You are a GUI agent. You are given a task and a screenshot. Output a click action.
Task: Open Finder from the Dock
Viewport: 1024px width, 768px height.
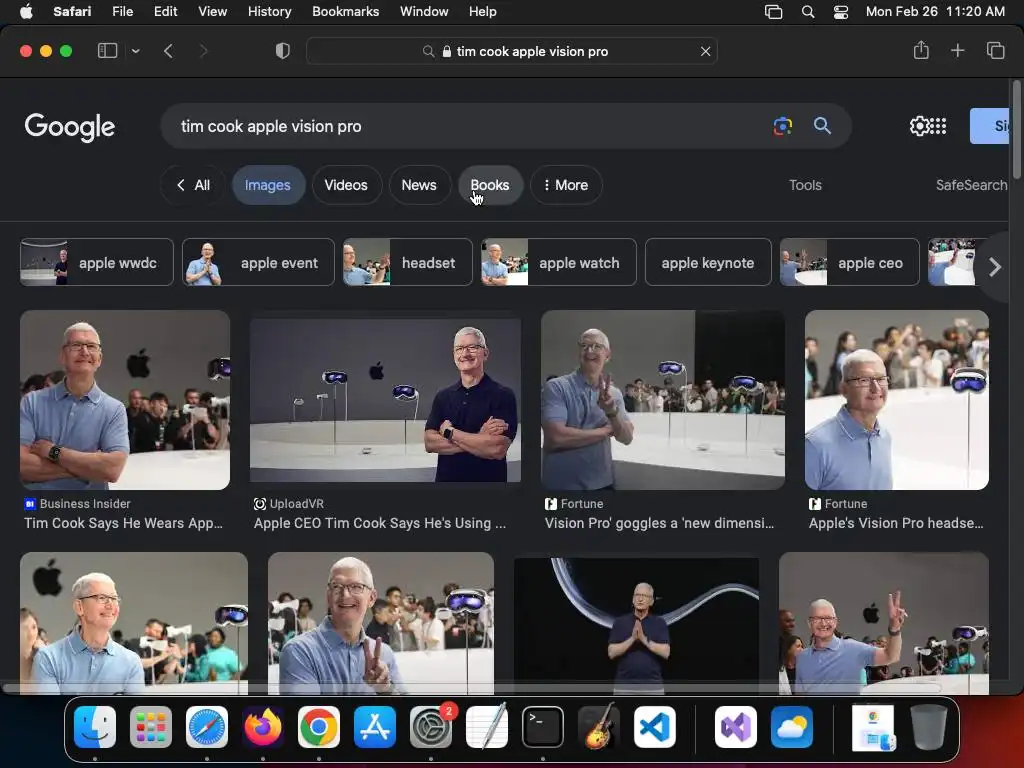coord(95,727)
